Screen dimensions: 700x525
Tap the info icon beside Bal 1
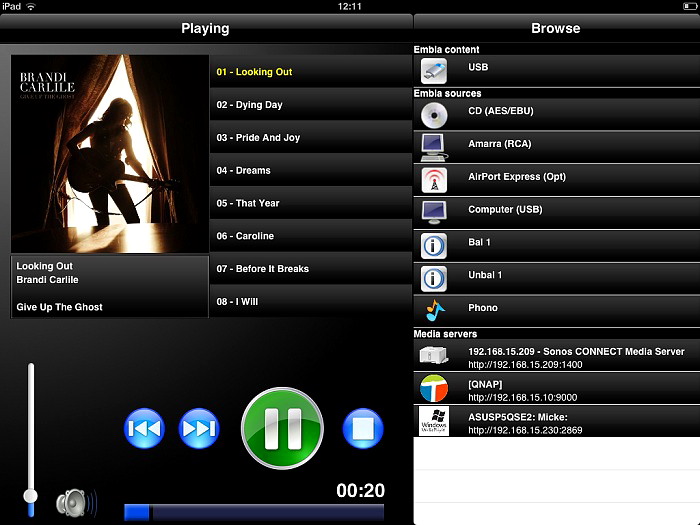[433, 246]
